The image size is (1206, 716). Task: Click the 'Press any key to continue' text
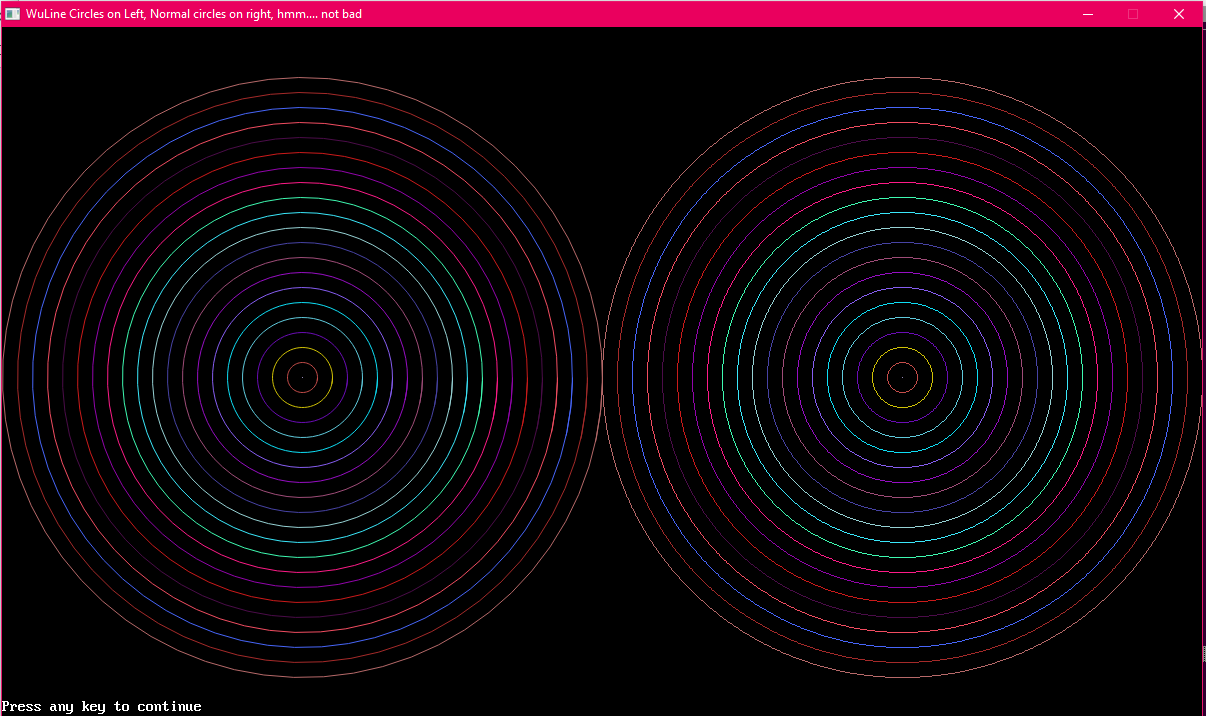pyautogui.click(x=102, y=707)
